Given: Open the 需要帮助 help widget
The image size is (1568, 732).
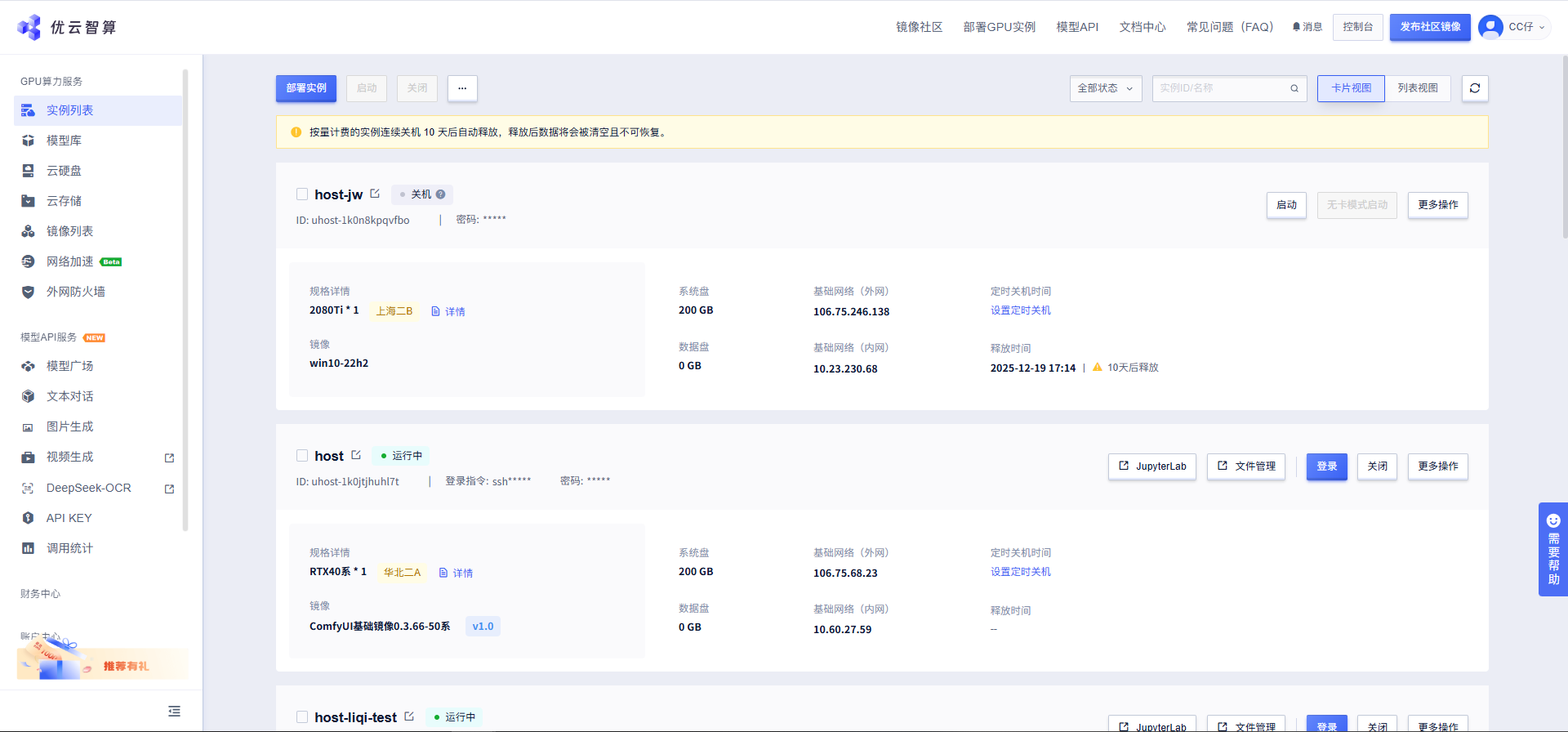Looking at the screenshot, I should (1553, 549).
